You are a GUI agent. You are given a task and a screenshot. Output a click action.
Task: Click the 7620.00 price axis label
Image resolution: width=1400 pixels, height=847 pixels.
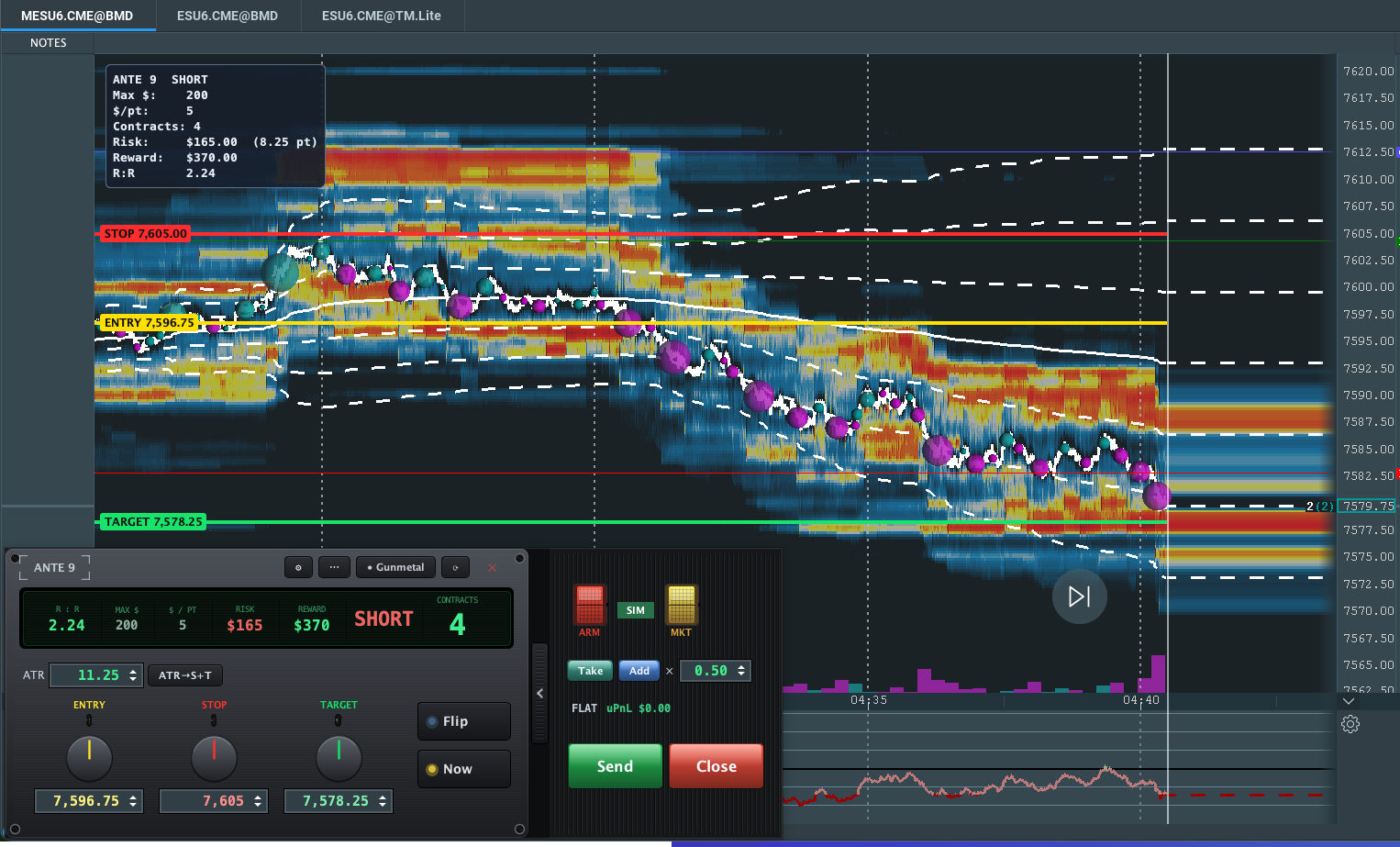point(1368,72)
